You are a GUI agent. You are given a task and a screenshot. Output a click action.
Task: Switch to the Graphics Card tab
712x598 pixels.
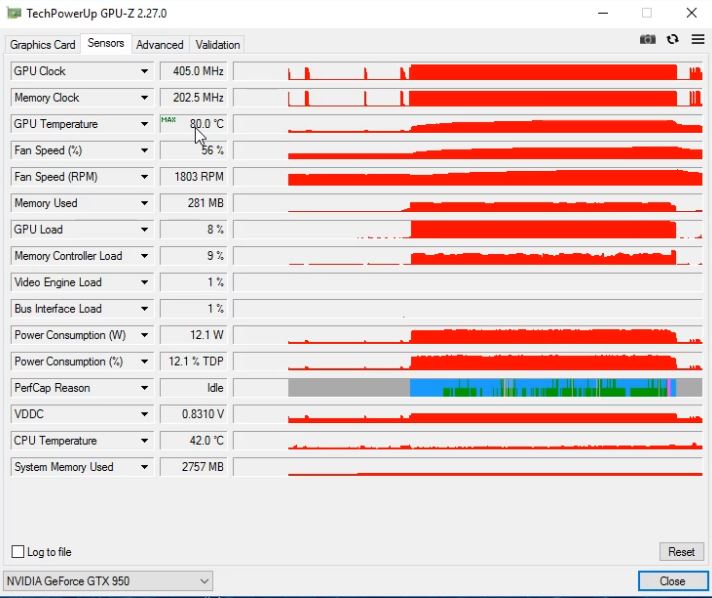[43, 44]
